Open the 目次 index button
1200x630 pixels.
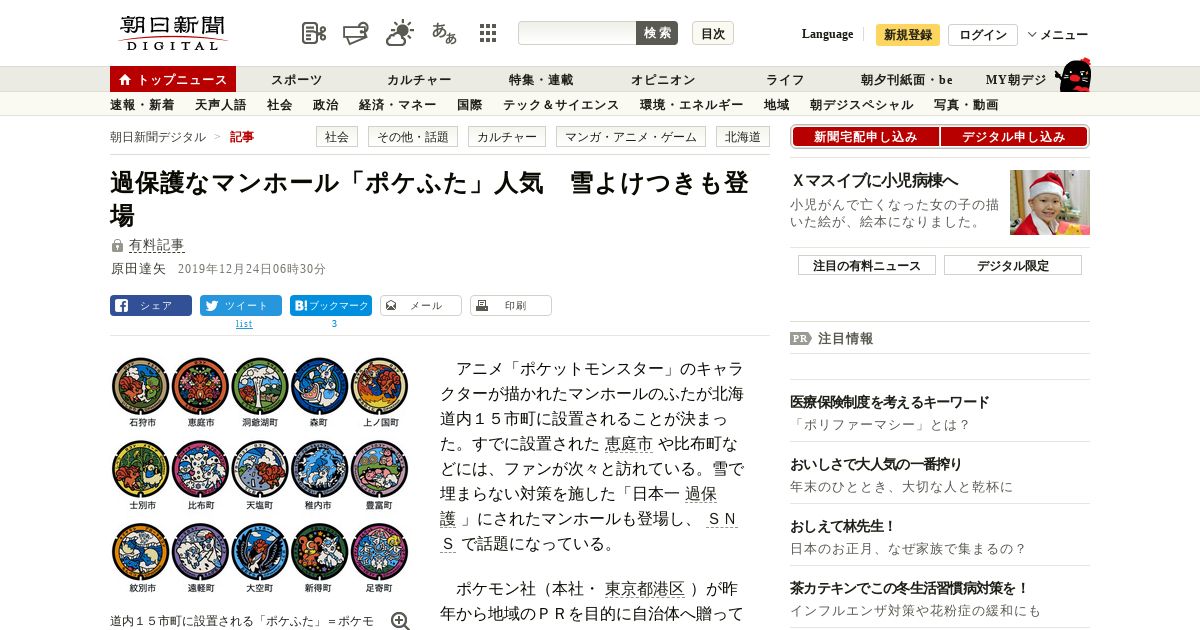(x=713, y=33)
